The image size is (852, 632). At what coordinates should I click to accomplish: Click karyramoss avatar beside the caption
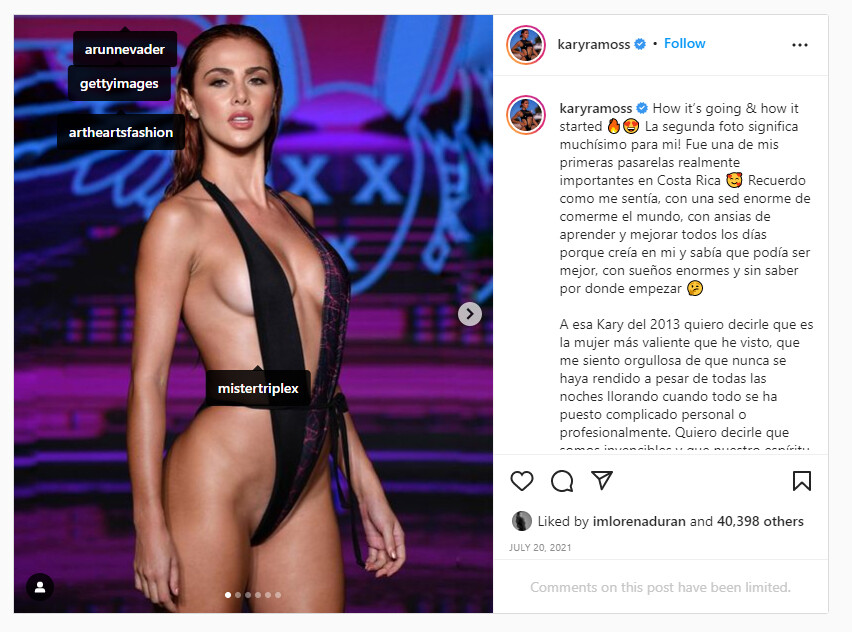tap(525, 115)
